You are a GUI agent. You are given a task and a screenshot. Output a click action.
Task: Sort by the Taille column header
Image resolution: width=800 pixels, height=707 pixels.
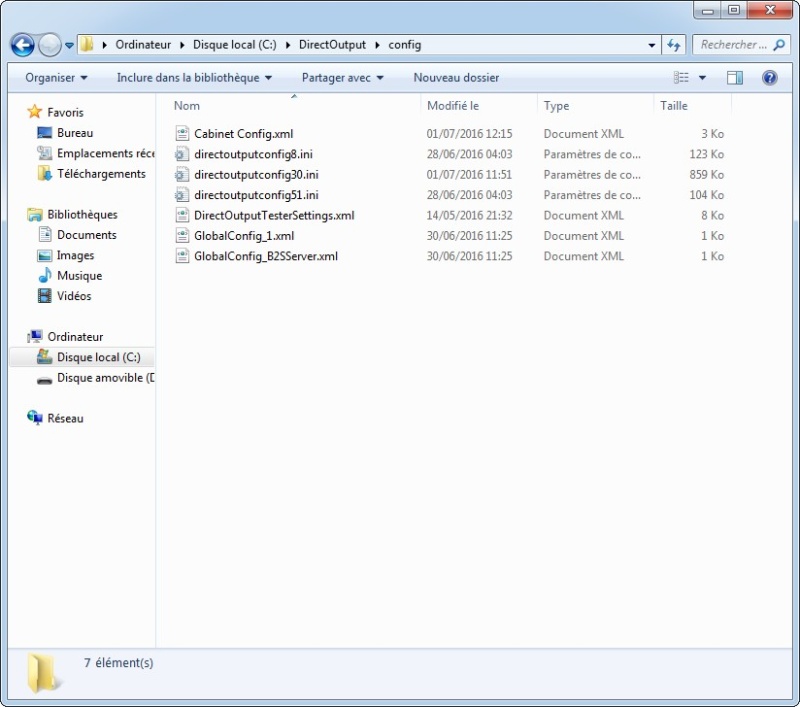click(673, 106)
